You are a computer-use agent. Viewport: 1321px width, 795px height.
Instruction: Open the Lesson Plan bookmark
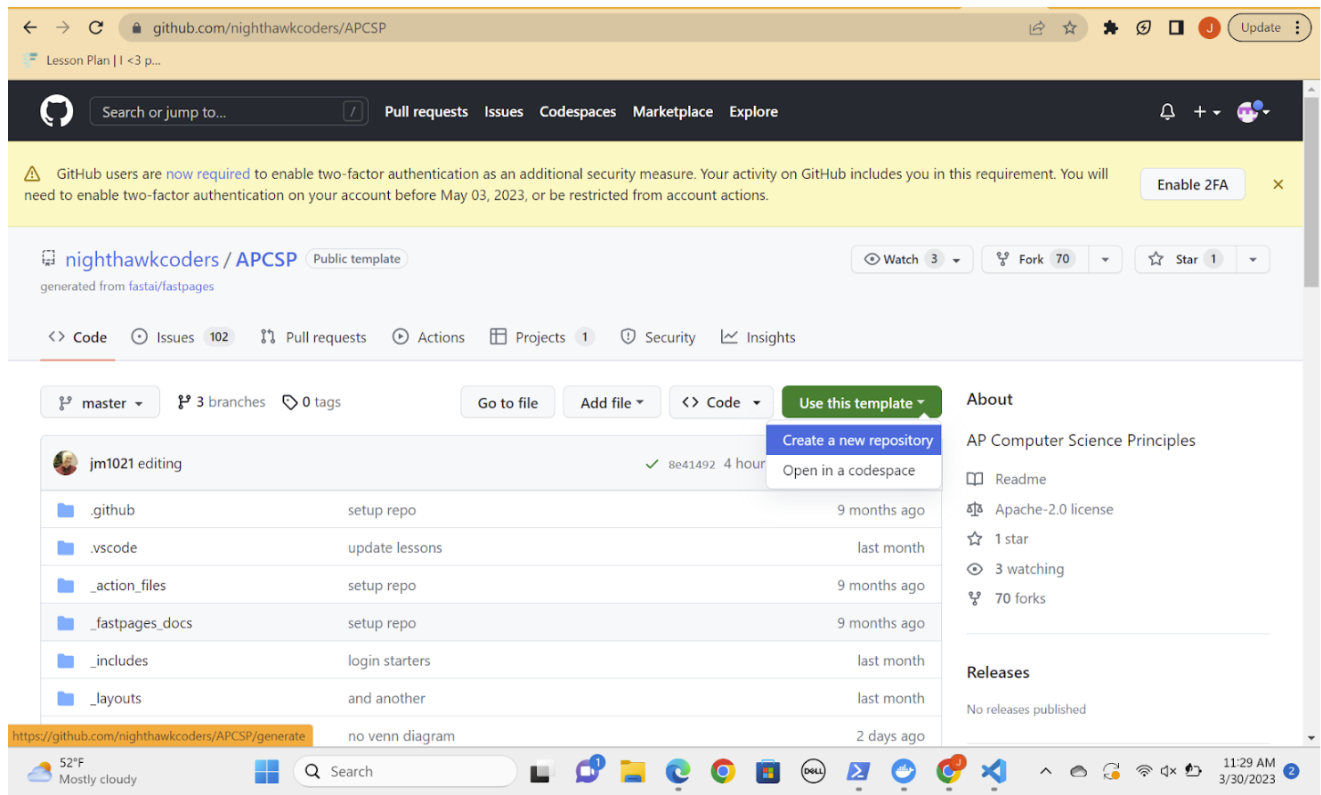tap(92, 60)
